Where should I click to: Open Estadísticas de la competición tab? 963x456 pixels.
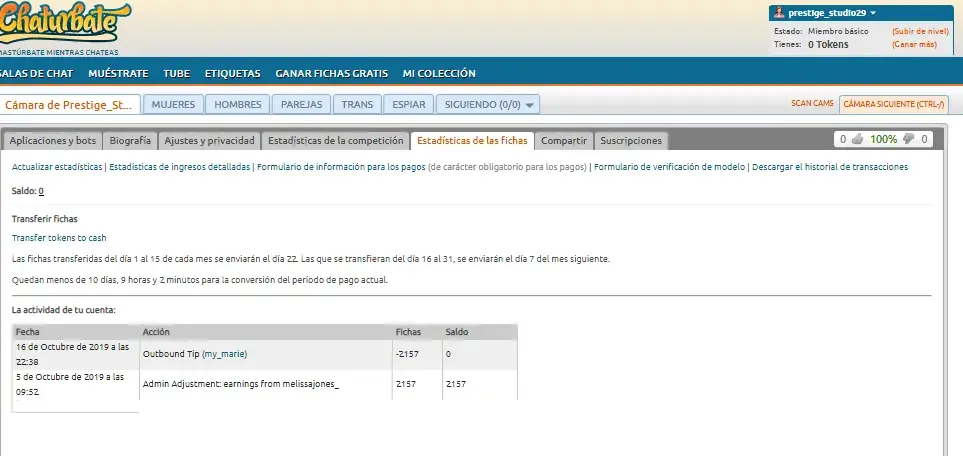pos(336,141)
